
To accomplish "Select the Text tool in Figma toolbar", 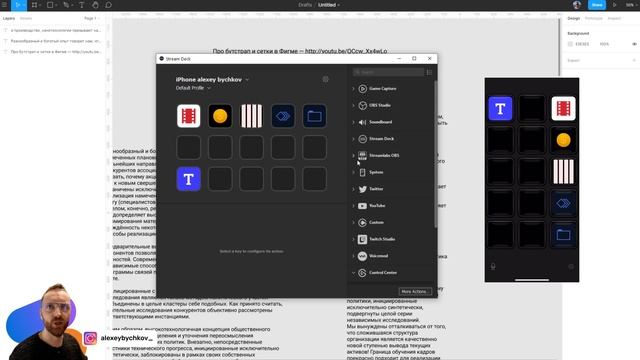I will click(81, 5).
